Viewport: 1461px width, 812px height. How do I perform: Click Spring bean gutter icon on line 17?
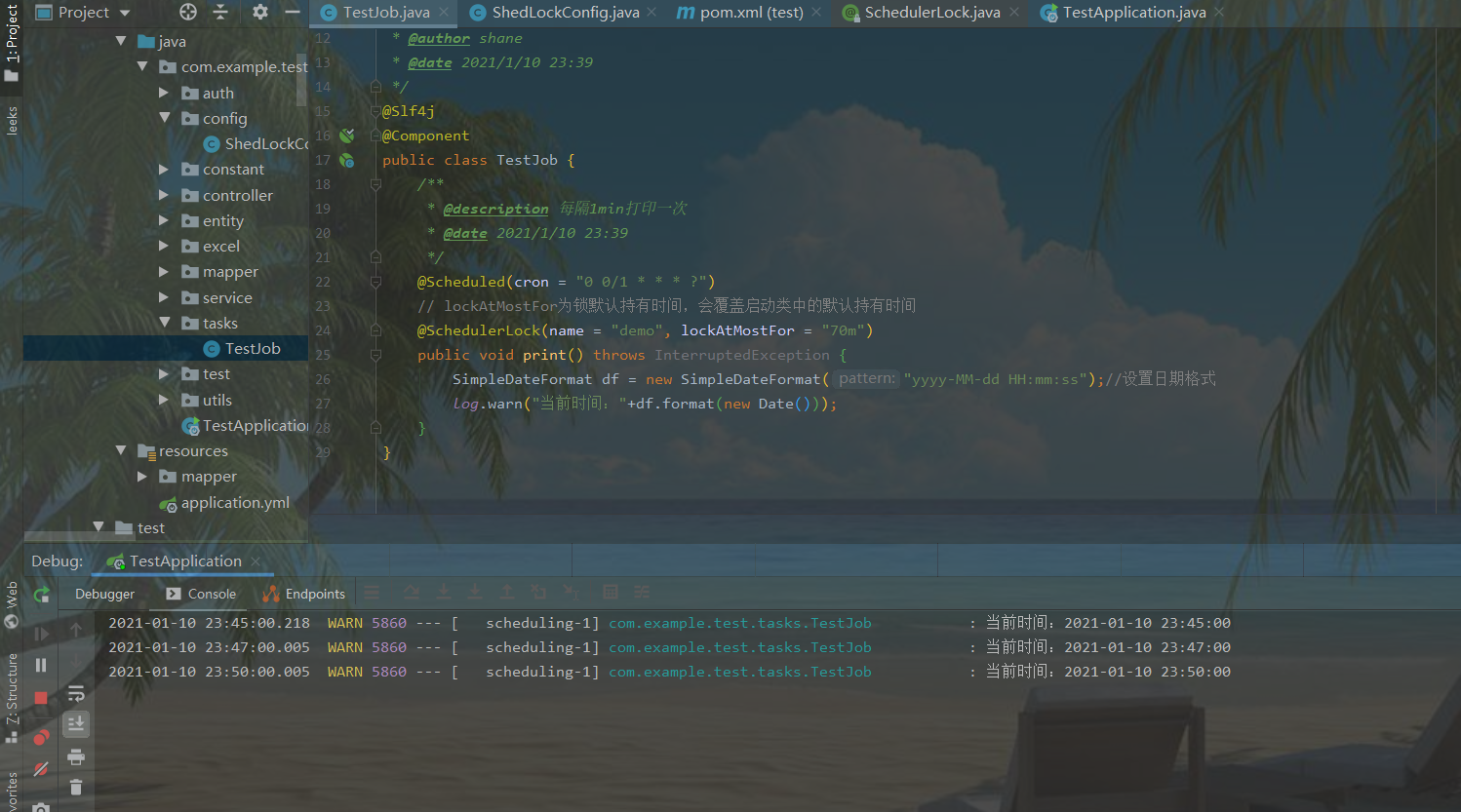(346, 160)
